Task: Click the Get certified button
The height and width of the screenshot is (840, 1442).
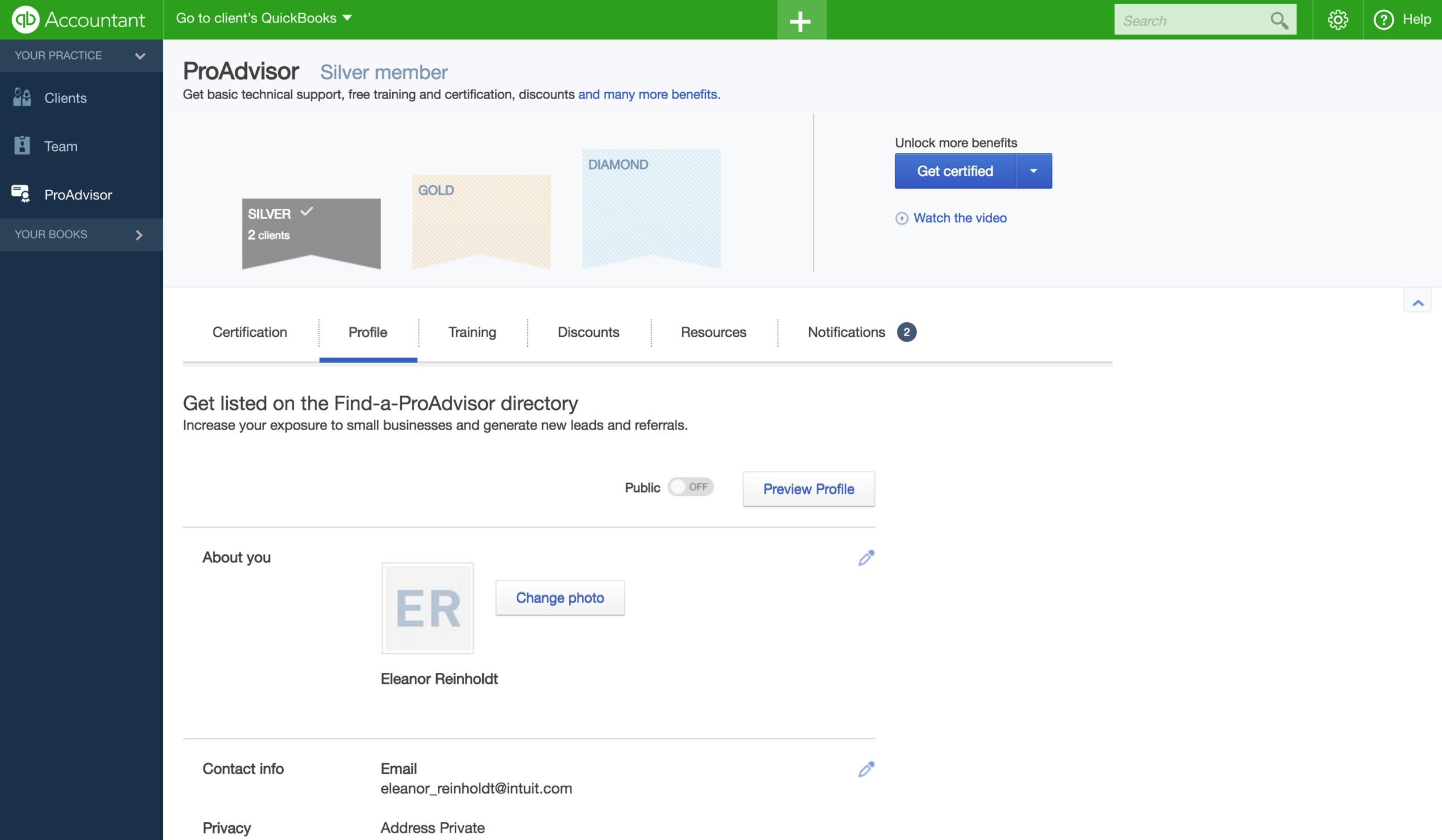Action: pos(955,171)
